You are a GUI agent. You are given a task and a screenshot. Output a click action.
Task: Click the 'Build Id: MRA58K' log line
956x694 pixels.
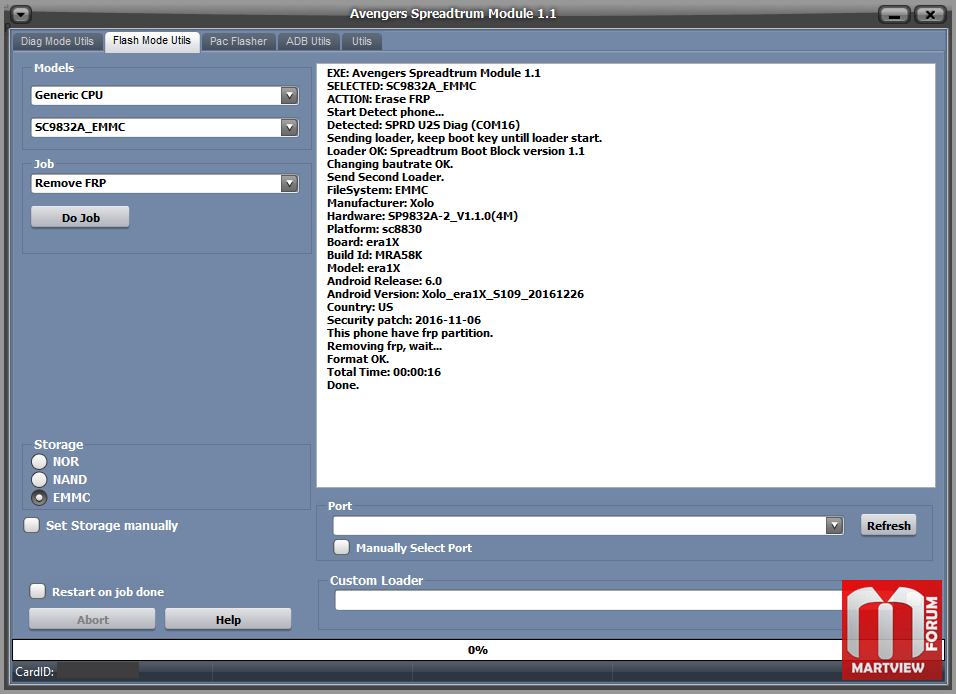pos(374,255)
